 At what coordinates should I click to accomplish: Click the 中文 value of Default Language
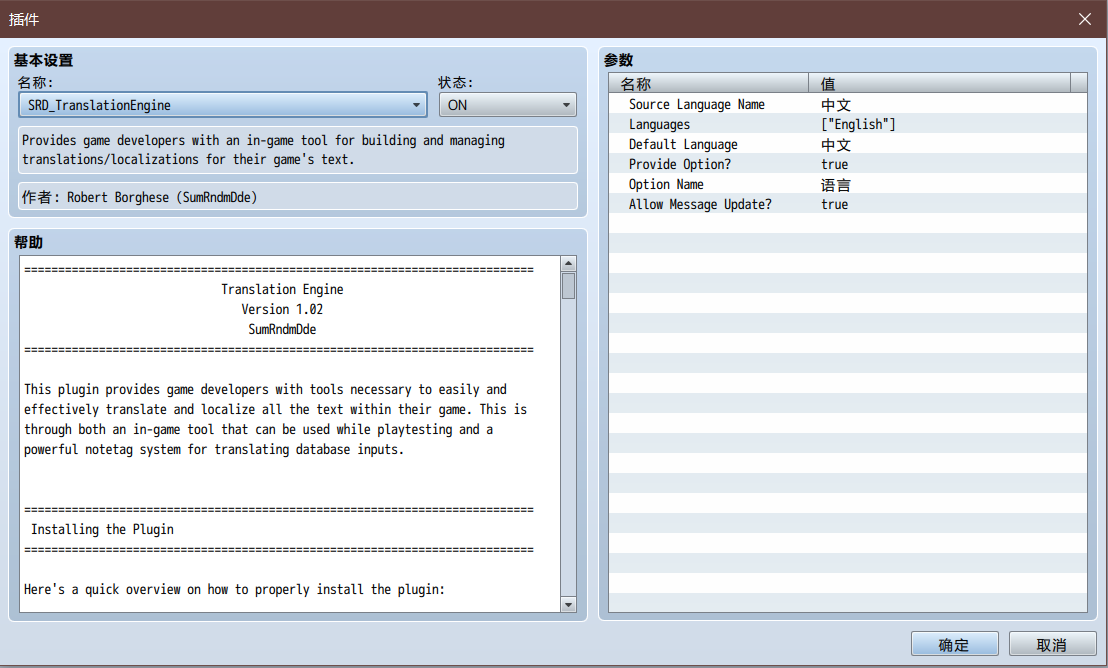tap(835, 144)
